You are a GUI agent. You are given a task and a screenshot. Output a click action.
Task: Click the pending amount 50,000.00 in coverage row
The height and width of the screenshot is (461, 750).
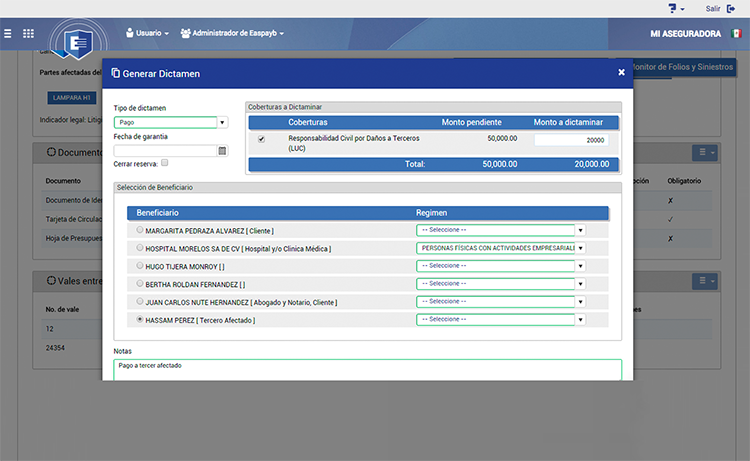pos(502,138)
